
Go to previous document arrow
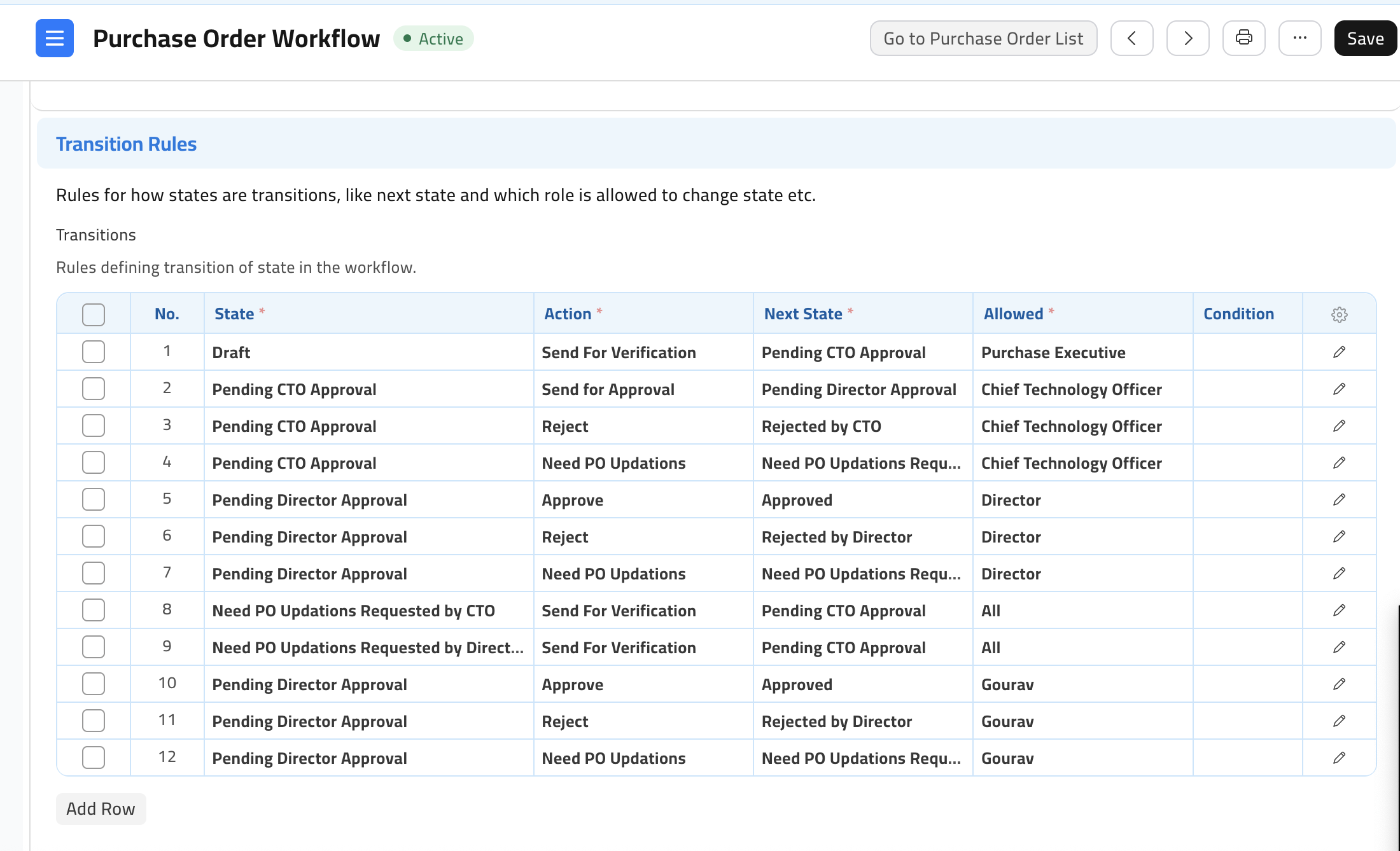coord(1131,38)
